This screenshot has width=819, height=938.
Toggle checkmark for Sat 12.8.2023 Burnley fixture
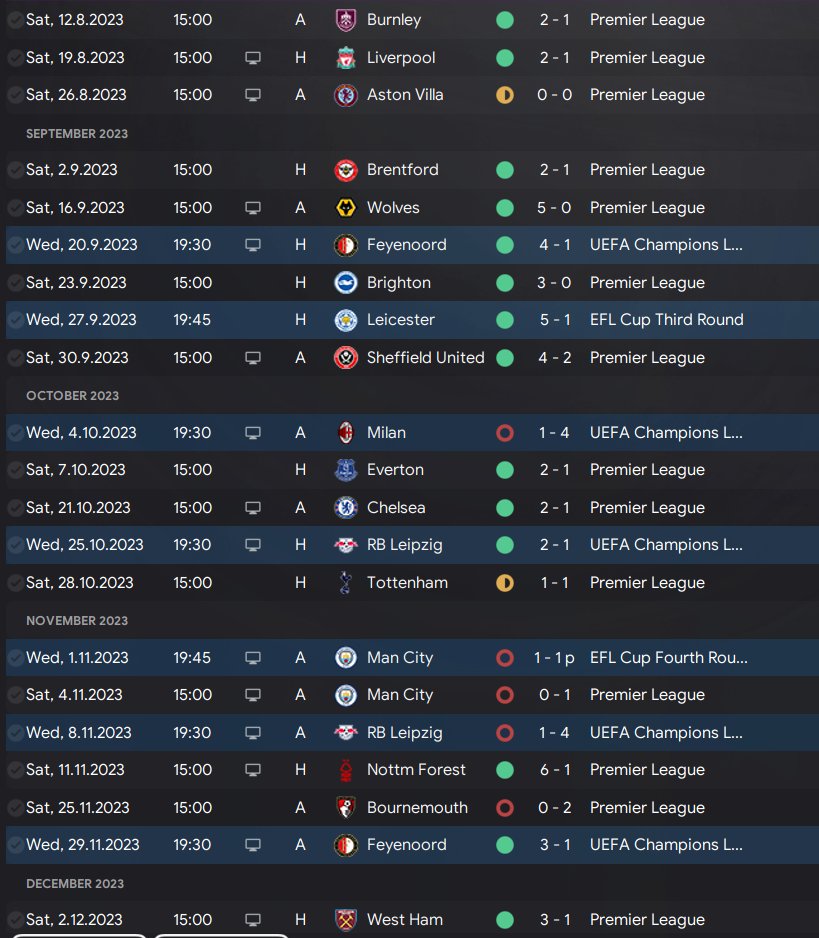[x=16, y=20]
